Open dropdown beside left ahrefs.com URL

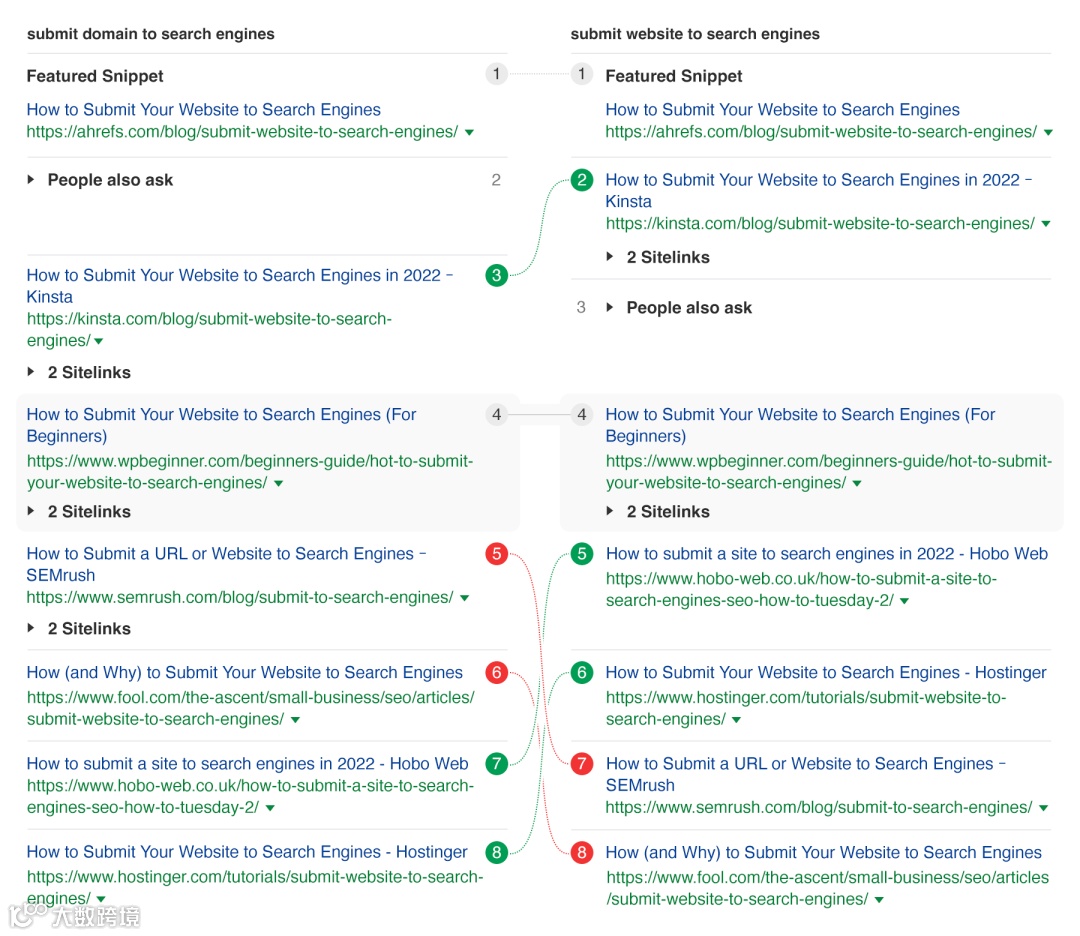pyautogui.click(x=469, y=132)
